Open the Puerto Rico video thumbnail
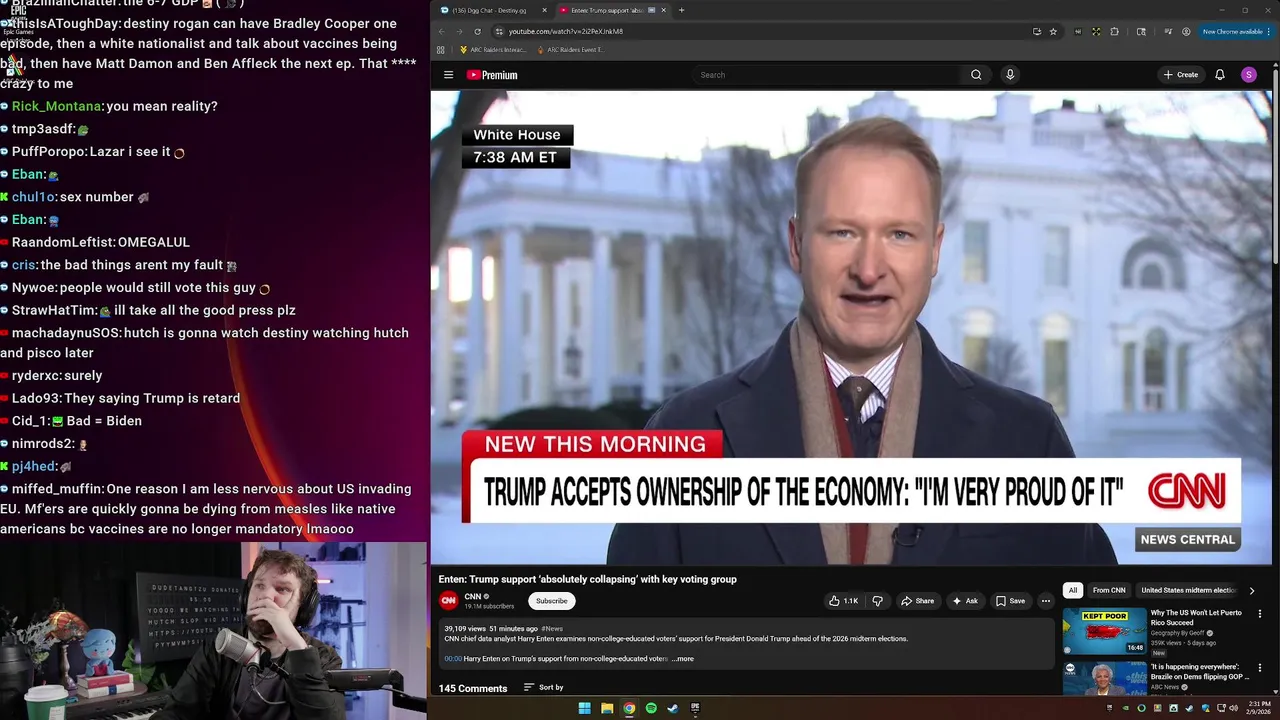1280x720 pixels. coord(1104,630)
